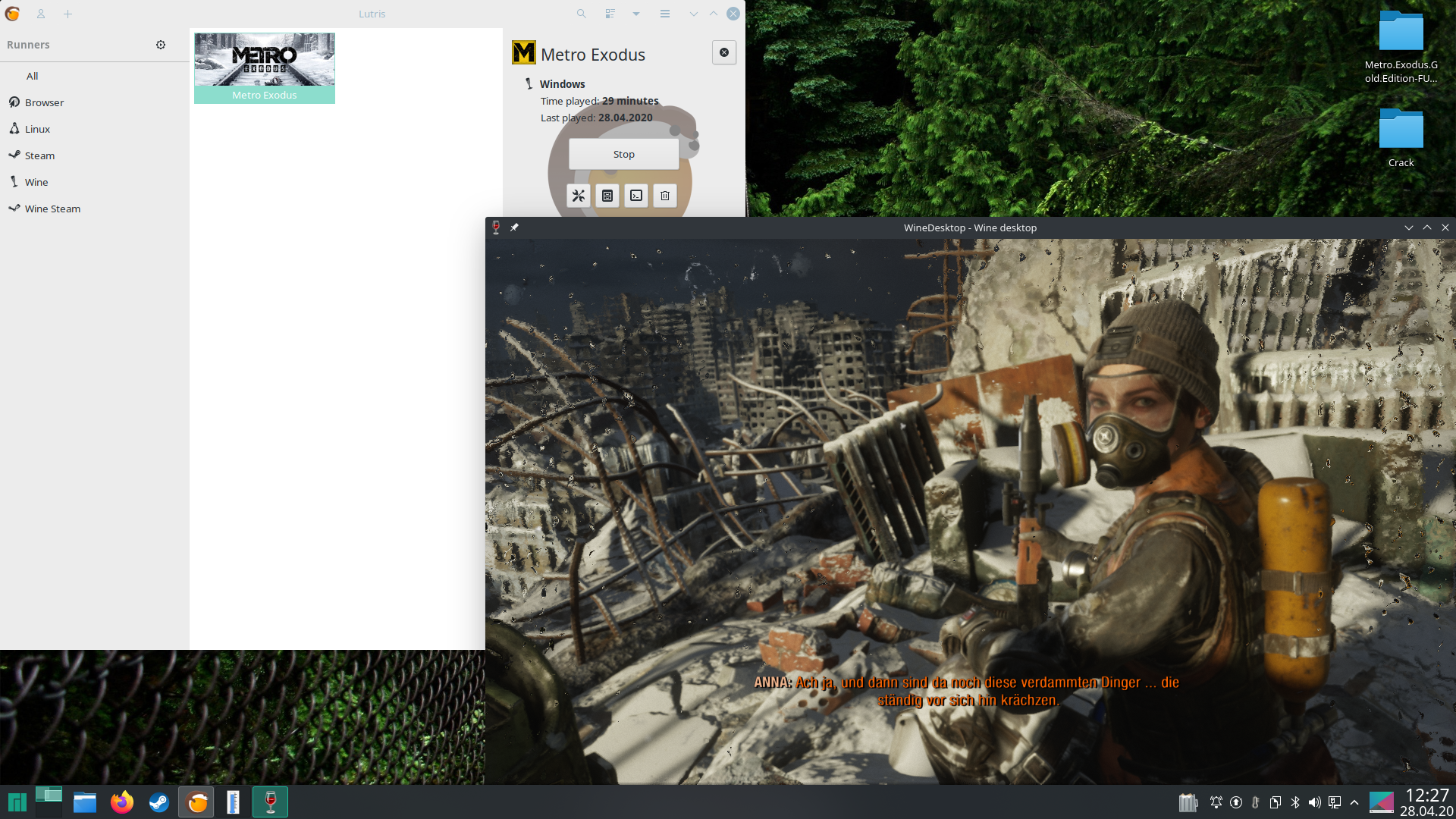Select the Wine Steam runner
The width and height of the screenshot is (1456, 819).
click(x=52, y=209)
